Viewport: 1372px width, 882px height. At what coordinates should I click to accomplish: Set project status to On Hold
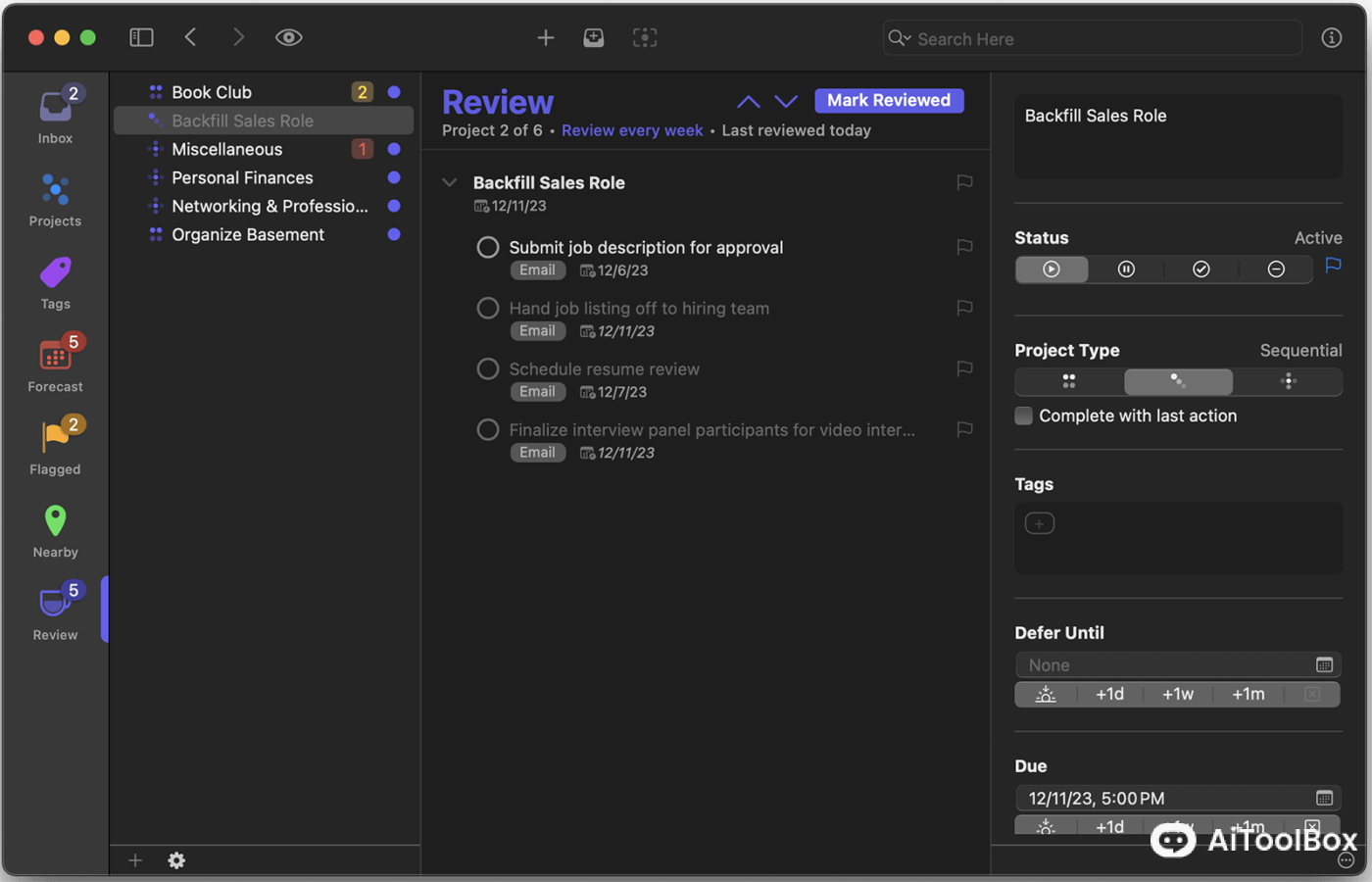(1126, 269)
